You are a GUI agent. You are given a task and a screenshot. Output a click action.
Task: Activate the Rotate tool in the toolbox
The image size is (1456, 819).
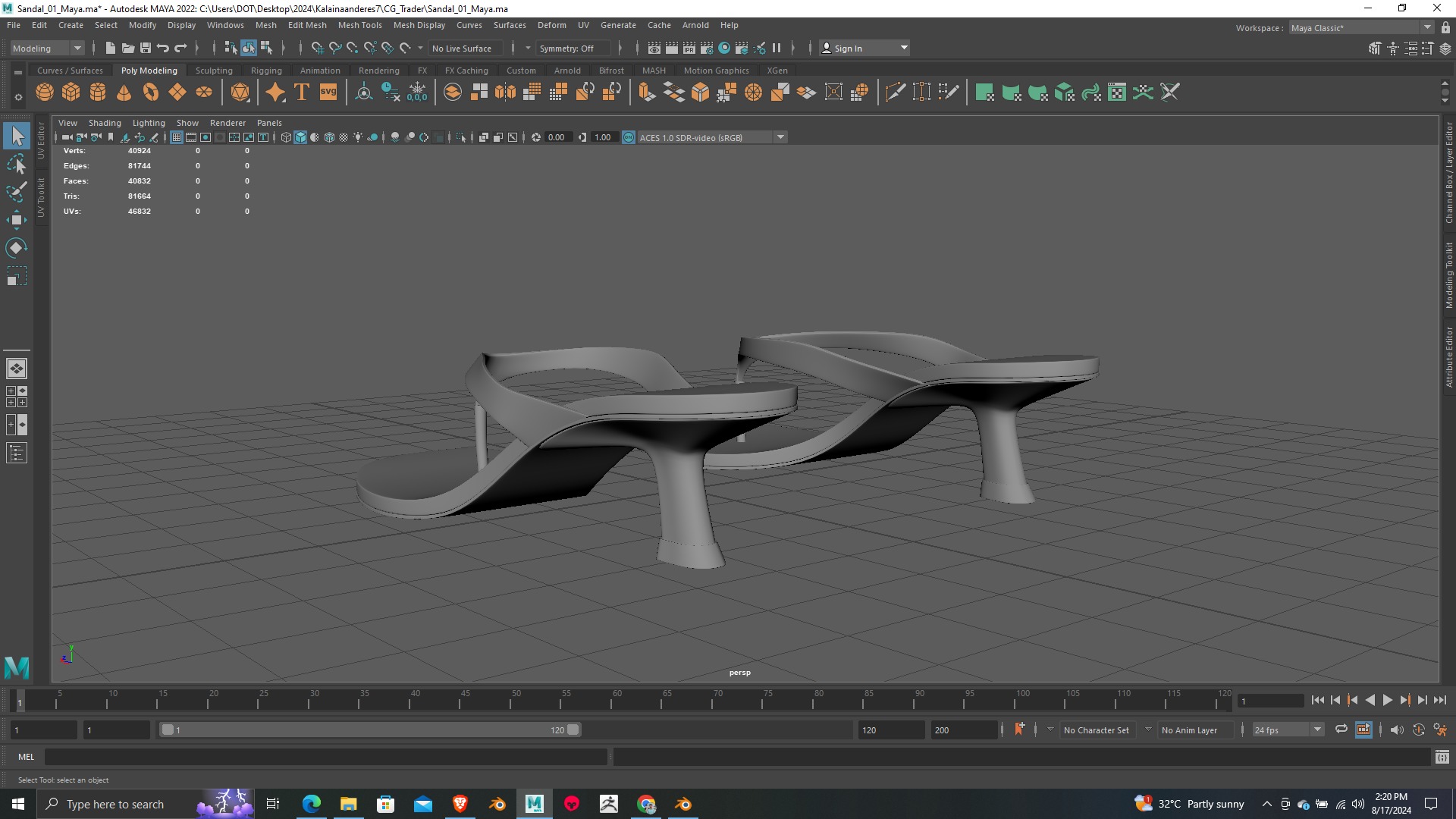(17, 248)
